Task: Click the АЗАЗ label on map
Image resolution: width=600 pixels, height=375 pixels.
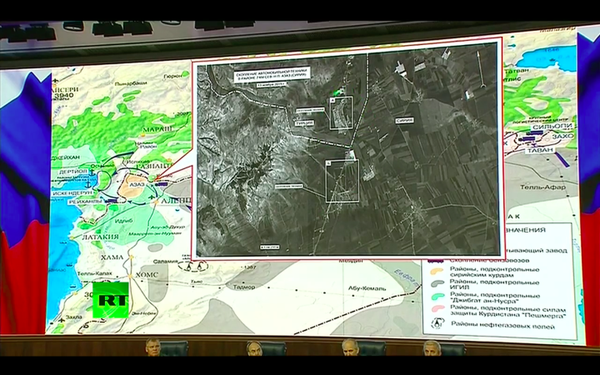Action: click(136, 184)
